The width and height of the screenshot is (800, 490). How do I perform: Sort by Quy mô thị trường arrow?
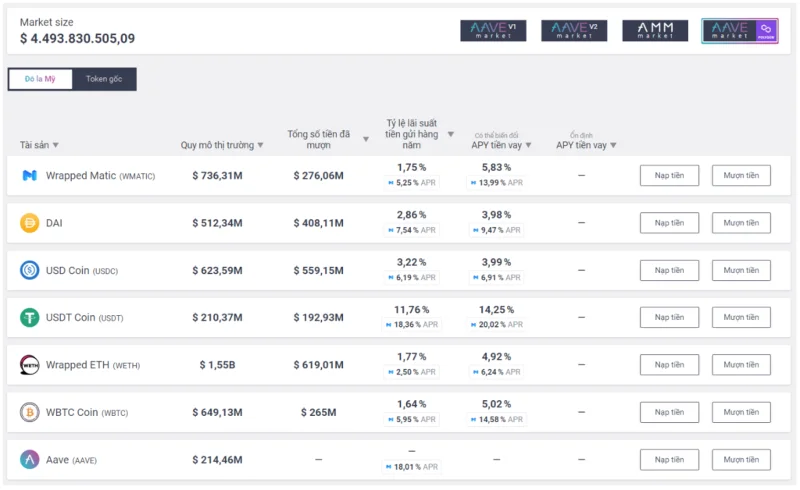tap(261, 145)
